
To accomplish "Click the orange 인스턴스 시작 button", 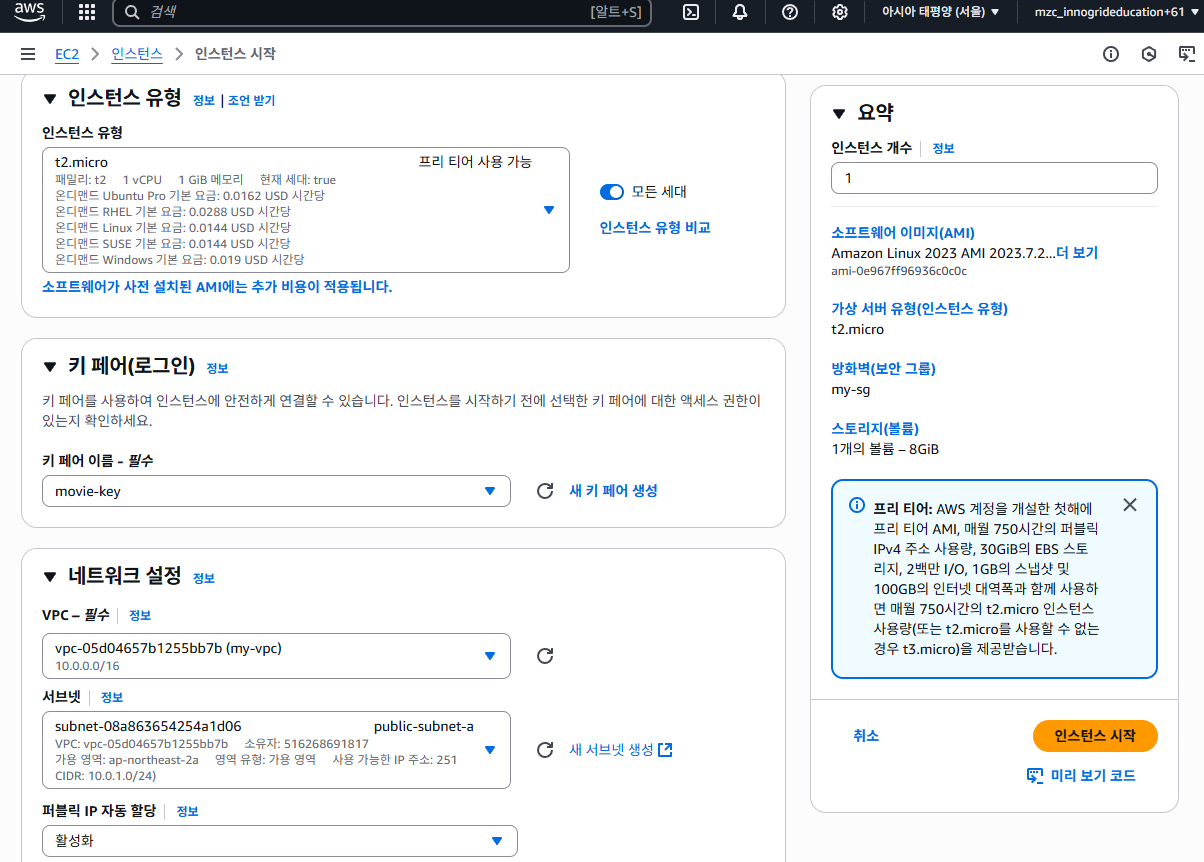I will tap(1095, 736).
